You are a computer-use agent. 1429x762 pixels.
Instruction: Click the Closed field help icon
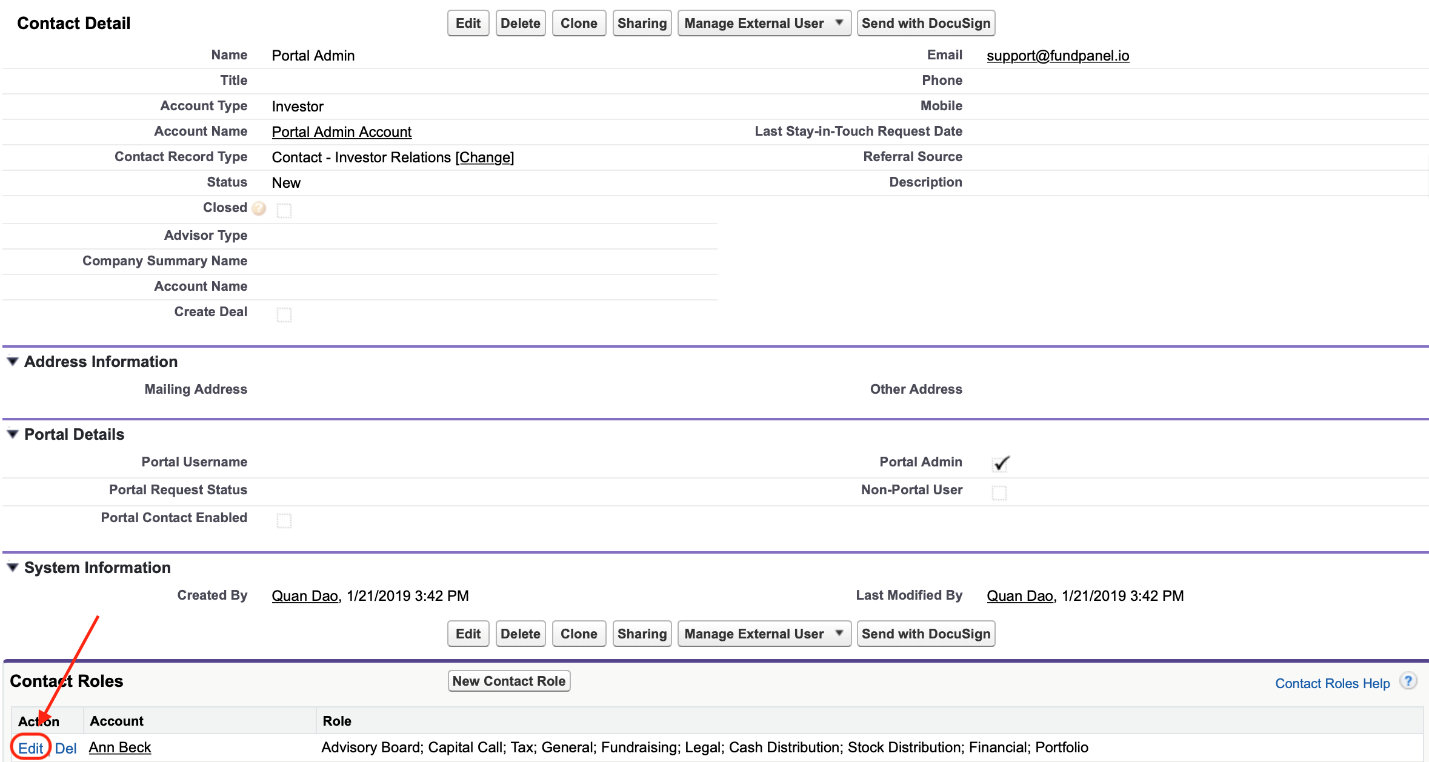(x=259, y=208)
